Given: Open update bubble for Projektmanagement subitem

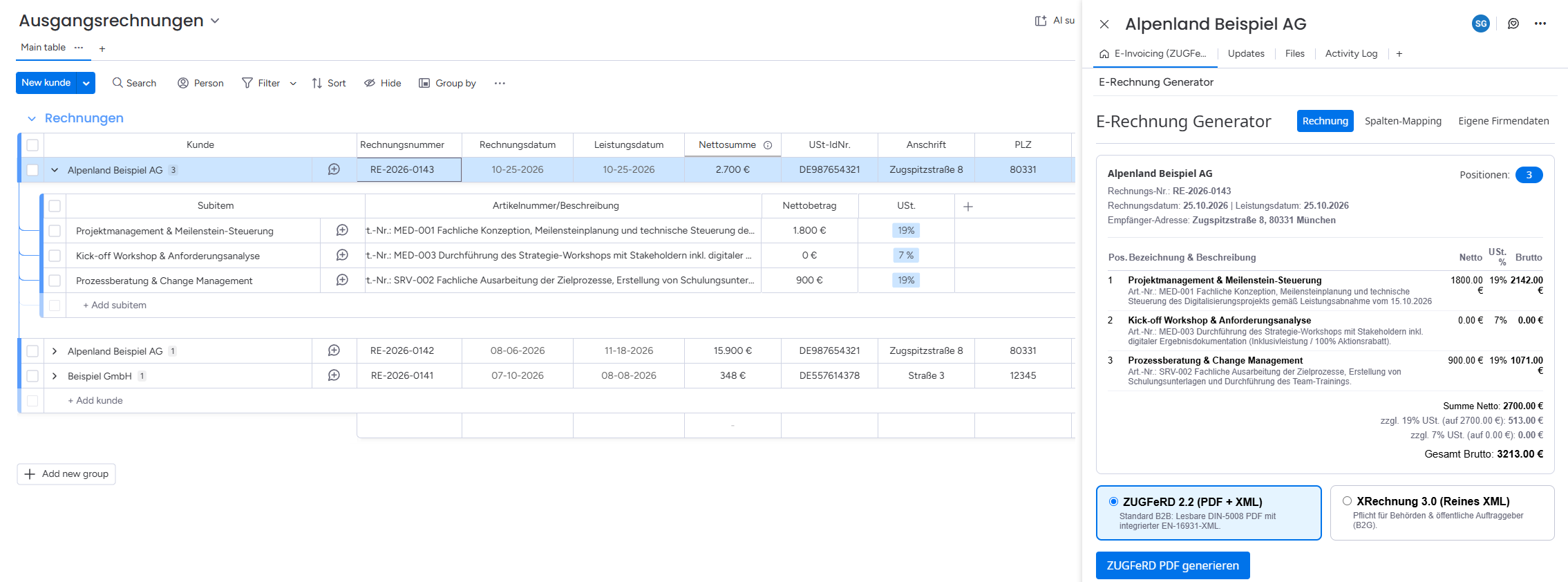Looking at the screenshot, I should coord(342,230).
